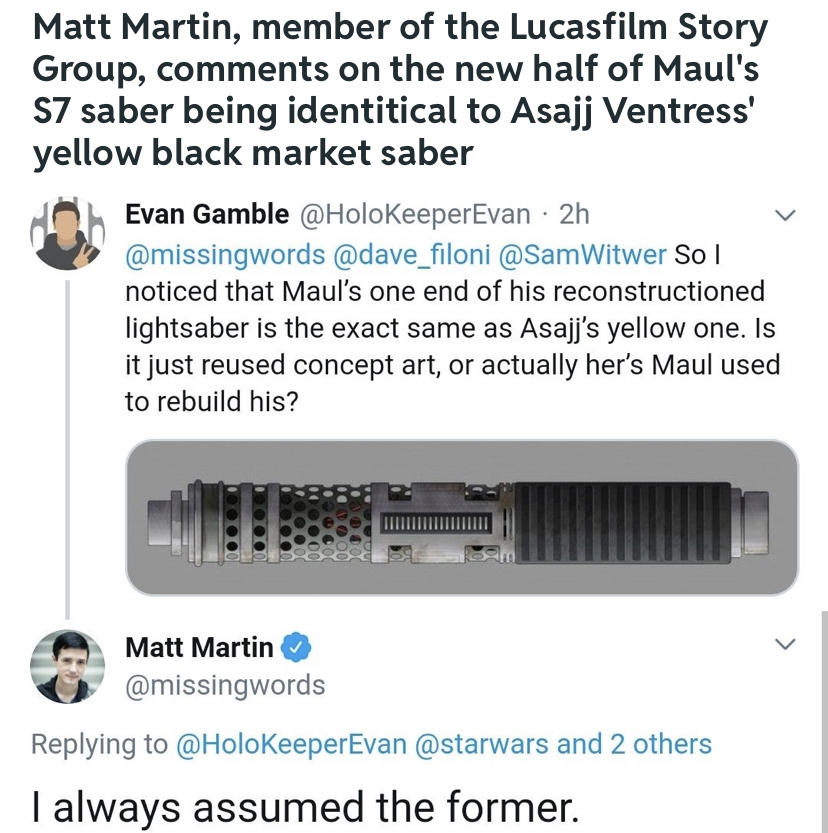Open Evan Gamble's profile avatar
Viewport: 828px width, 833px height.
pos(67,233)
